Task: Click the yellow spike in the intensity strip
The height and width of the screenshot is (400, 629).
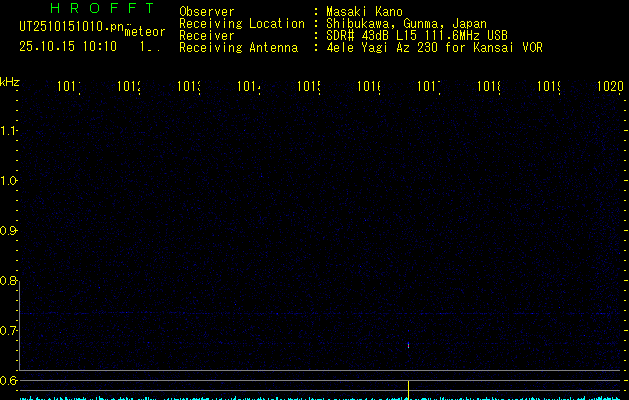Action: (408, 388)
